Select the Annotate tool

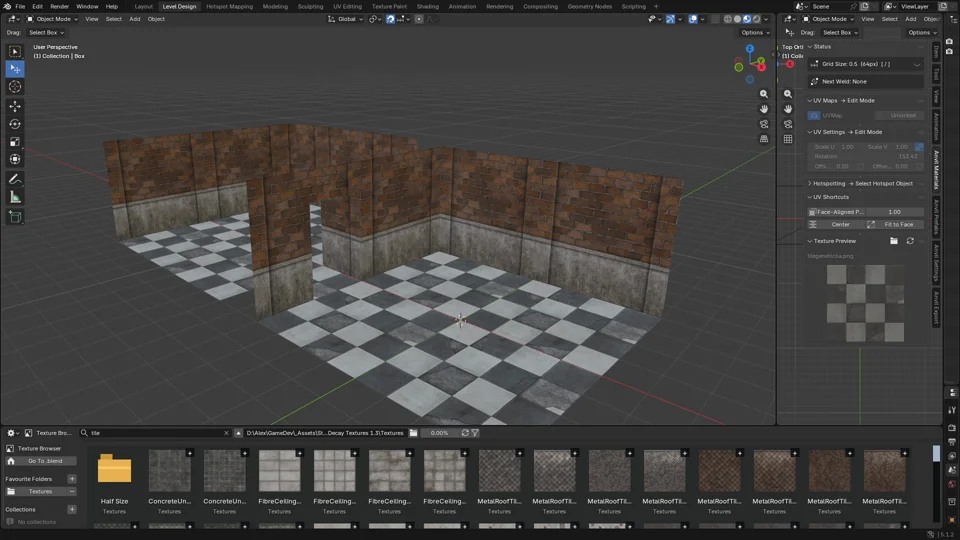[x=15, y=179]
